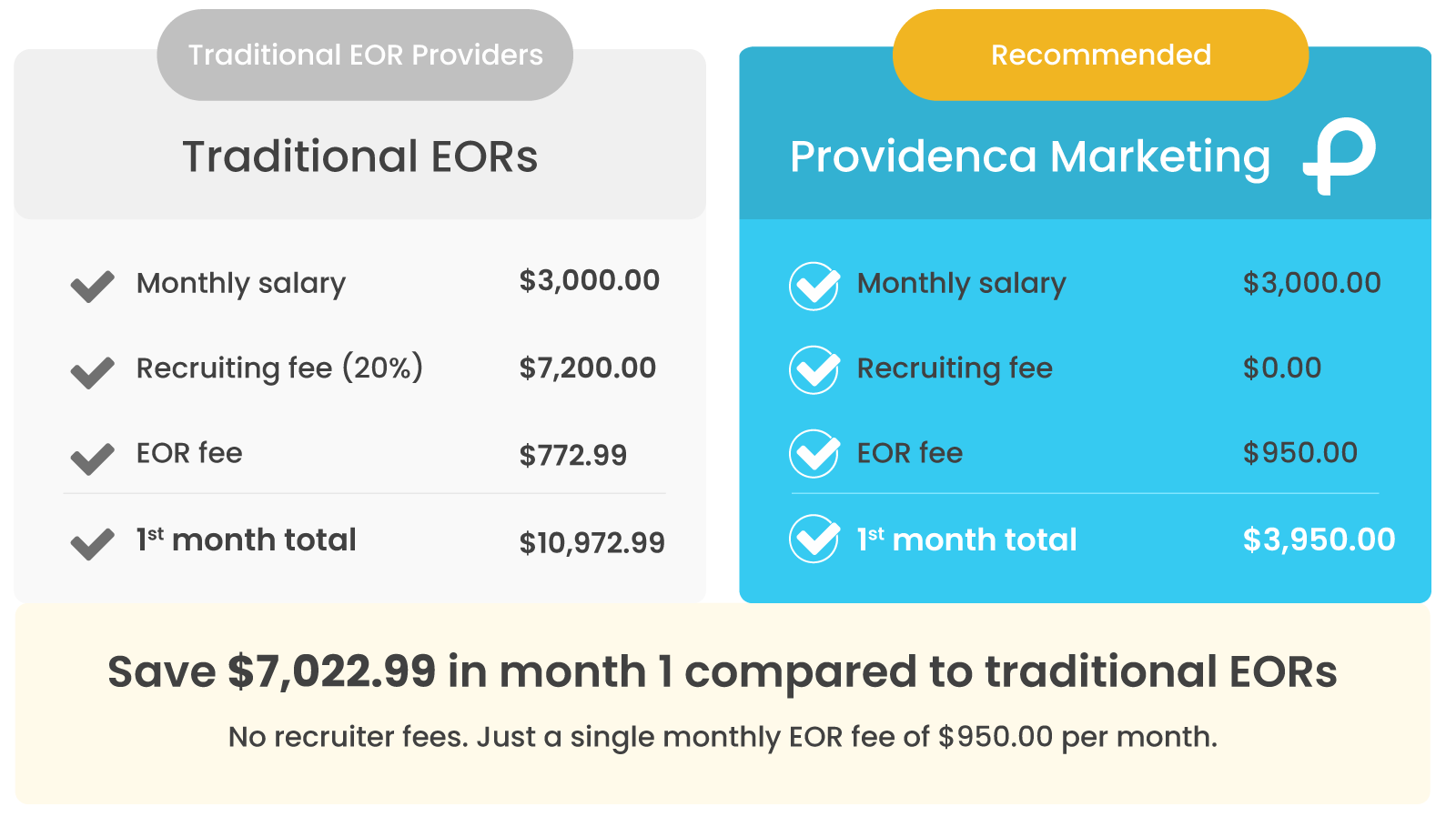Click the Providenca Marketing logo icon
Screen dimensions: 1456x827
(1340, 156)
